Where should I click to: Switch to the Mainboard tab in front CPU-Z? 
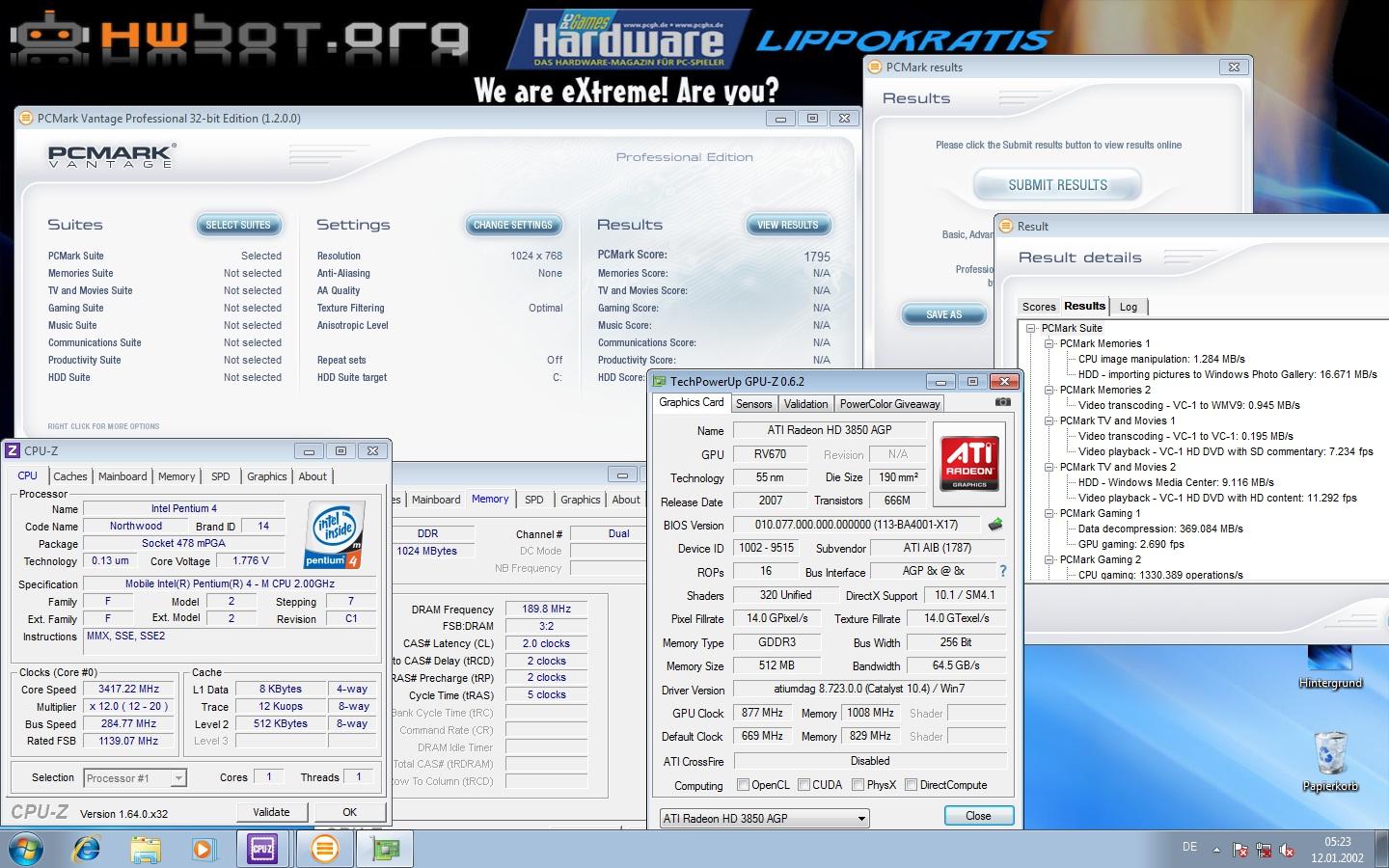(123, 476)
